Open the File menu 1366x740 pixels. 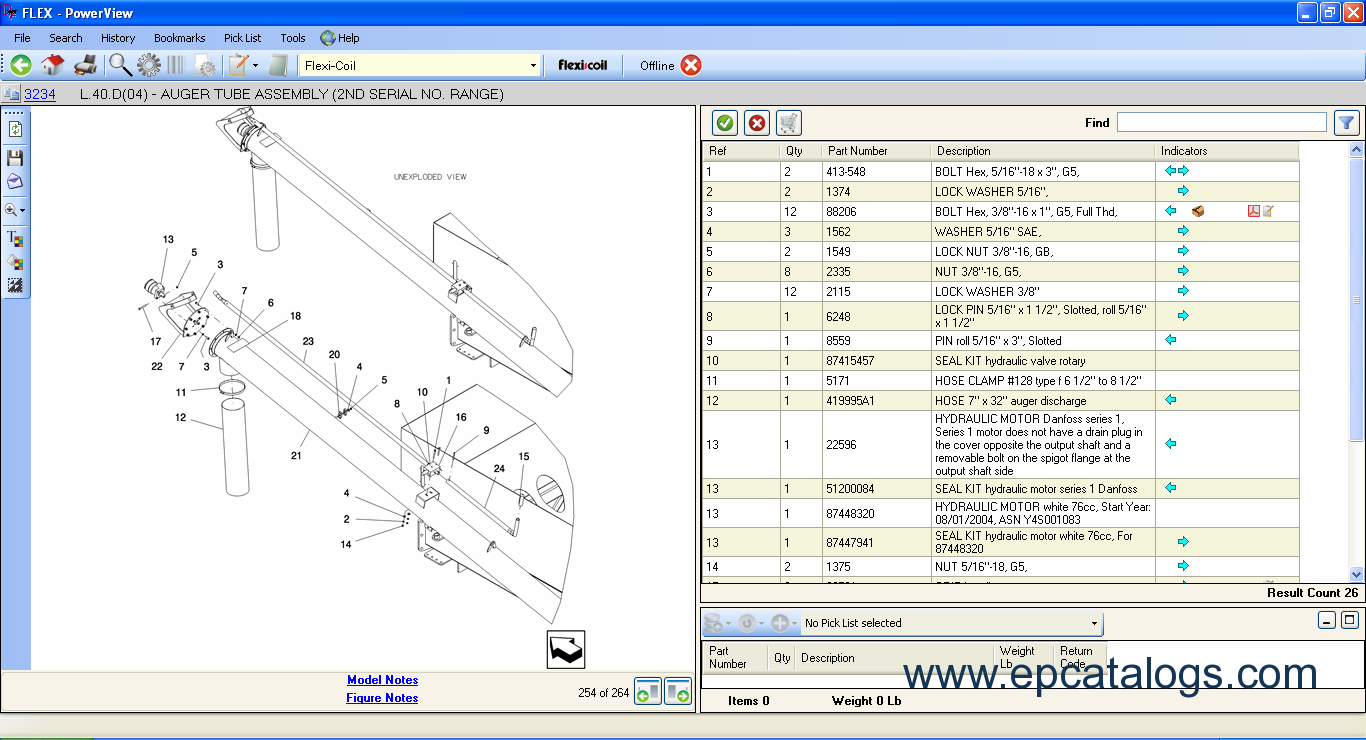[x=22, y=38]
